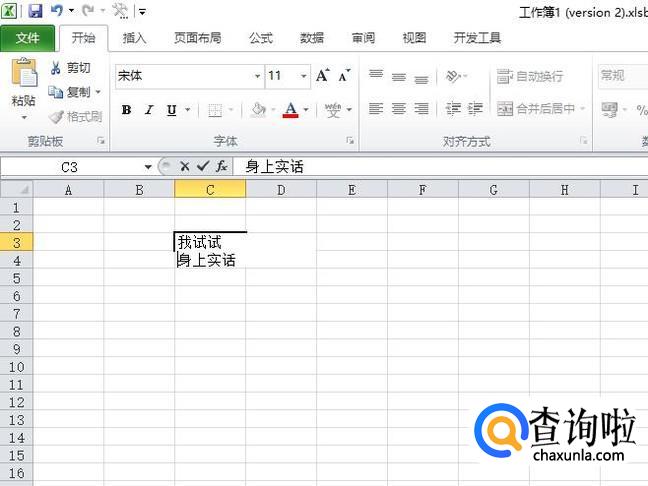Switch to the 开发工具 tab
The image size is (648, 486).
pos(477,38)
